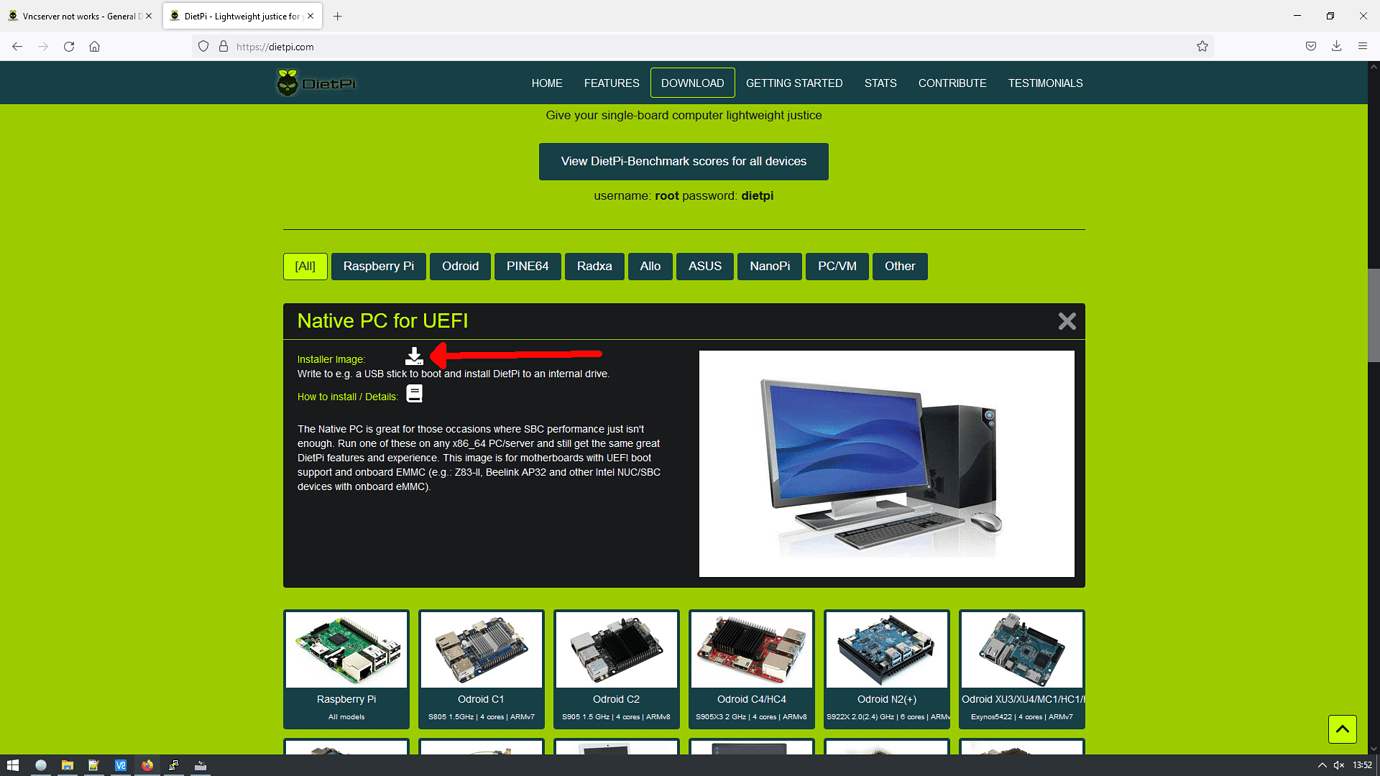Filter devices by PINE64
Screen dimensions: 1380x776
tap(527, 266)
